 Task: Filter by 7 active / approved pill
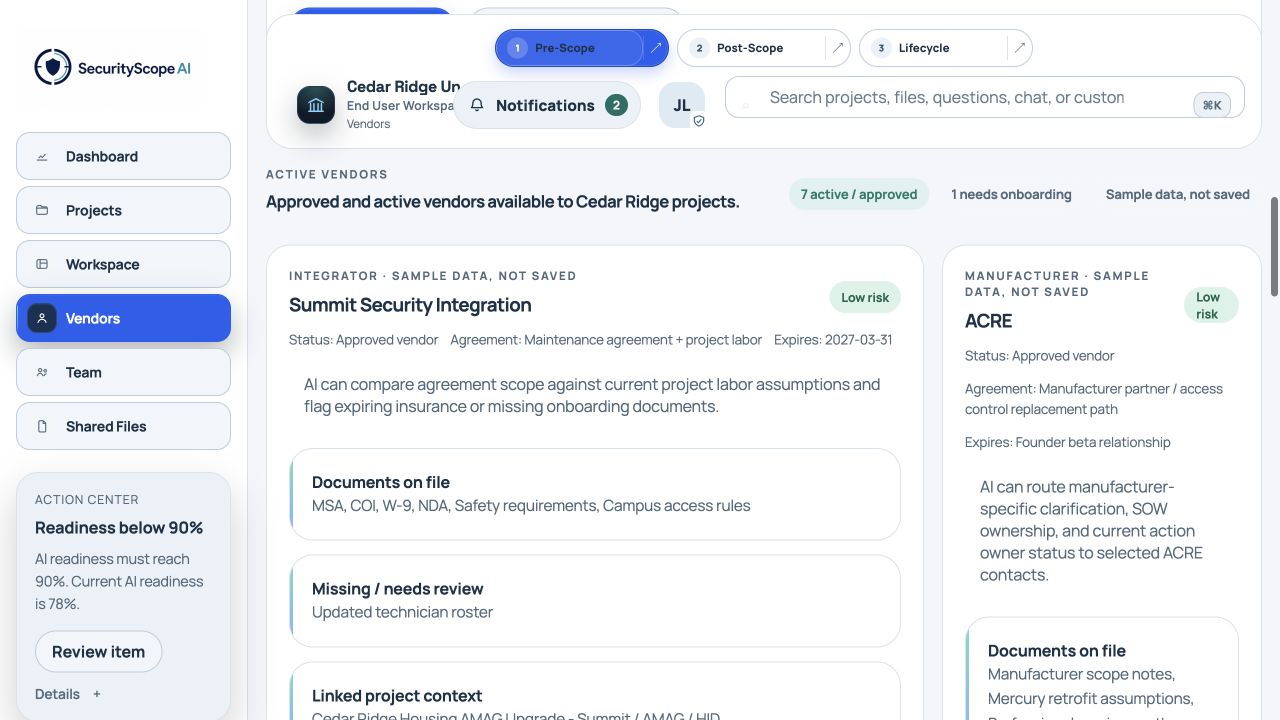pyautogui.click(x=859, y=195)
